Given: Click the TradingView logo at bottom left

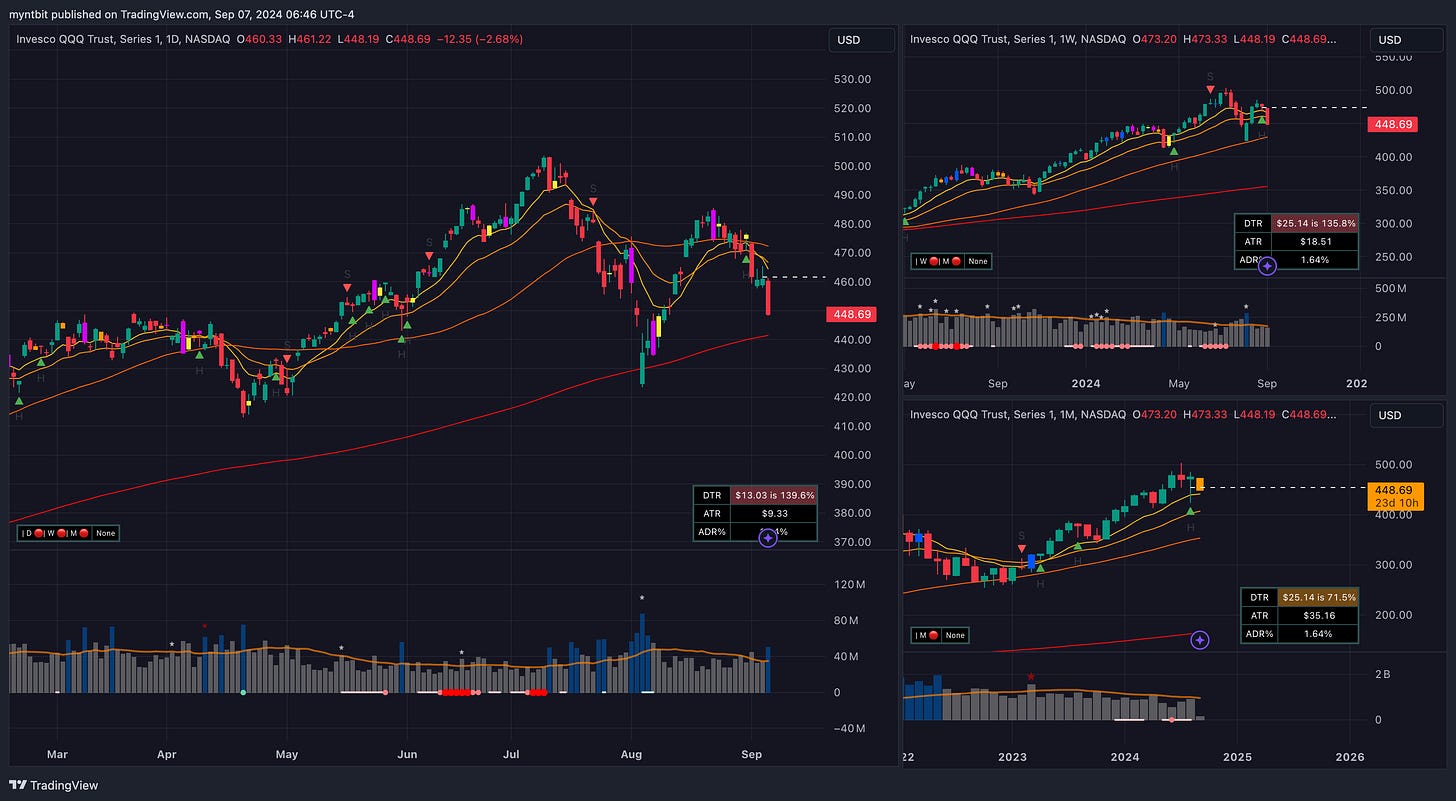Looking at the screenshot, I should click(55, 785).
